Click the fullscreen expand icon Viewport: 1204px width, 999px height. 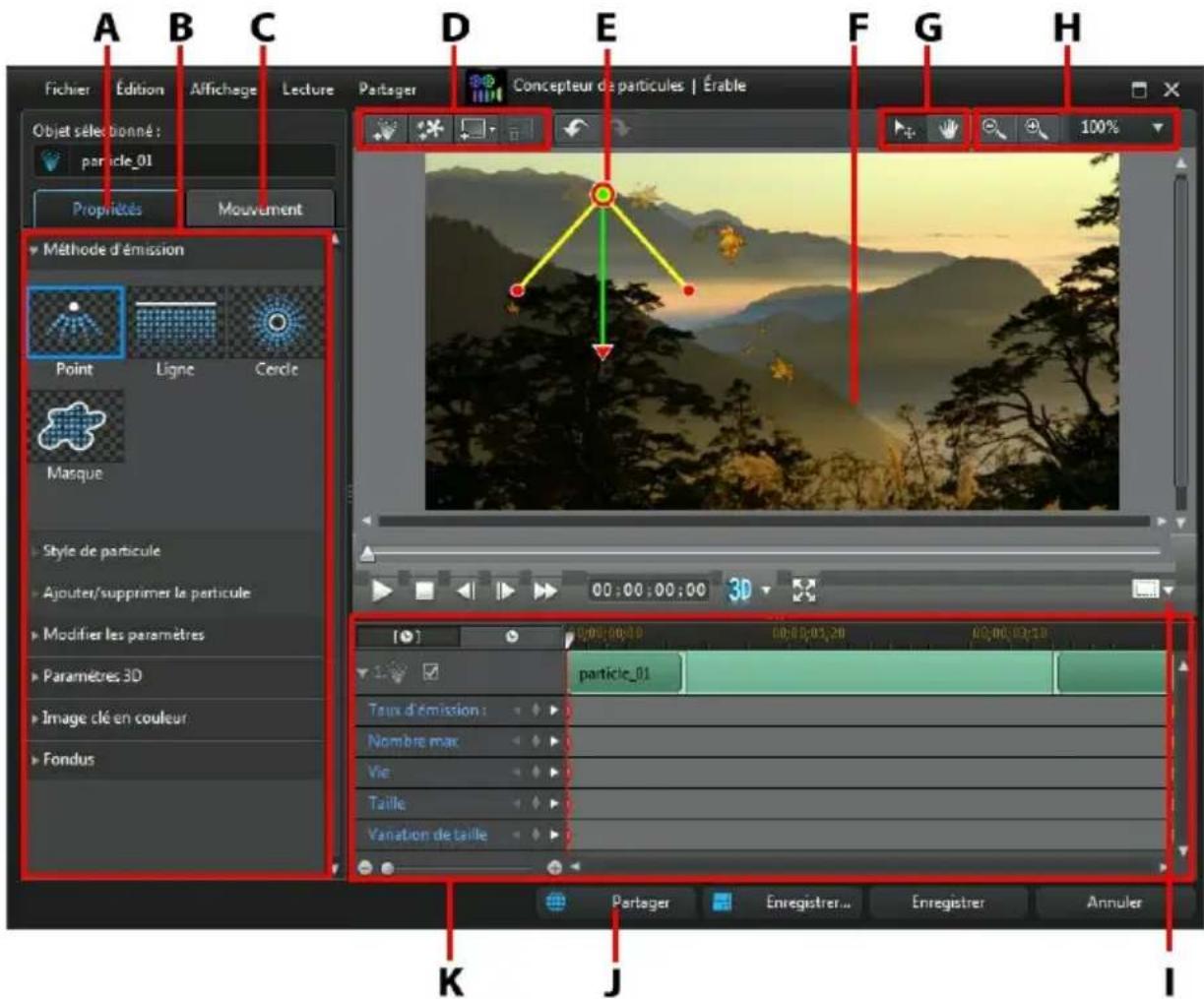804,589
